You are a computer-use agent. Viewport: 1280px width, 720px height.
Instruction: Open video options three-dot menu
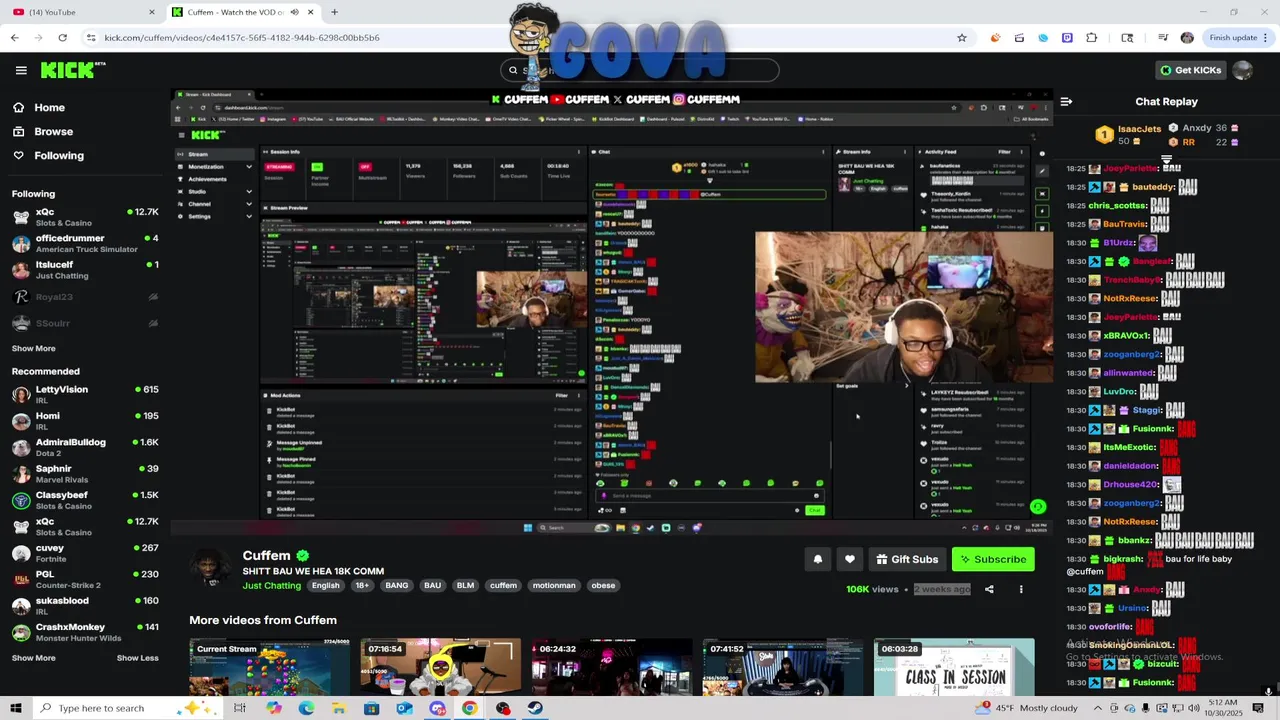click(1021, 590)
